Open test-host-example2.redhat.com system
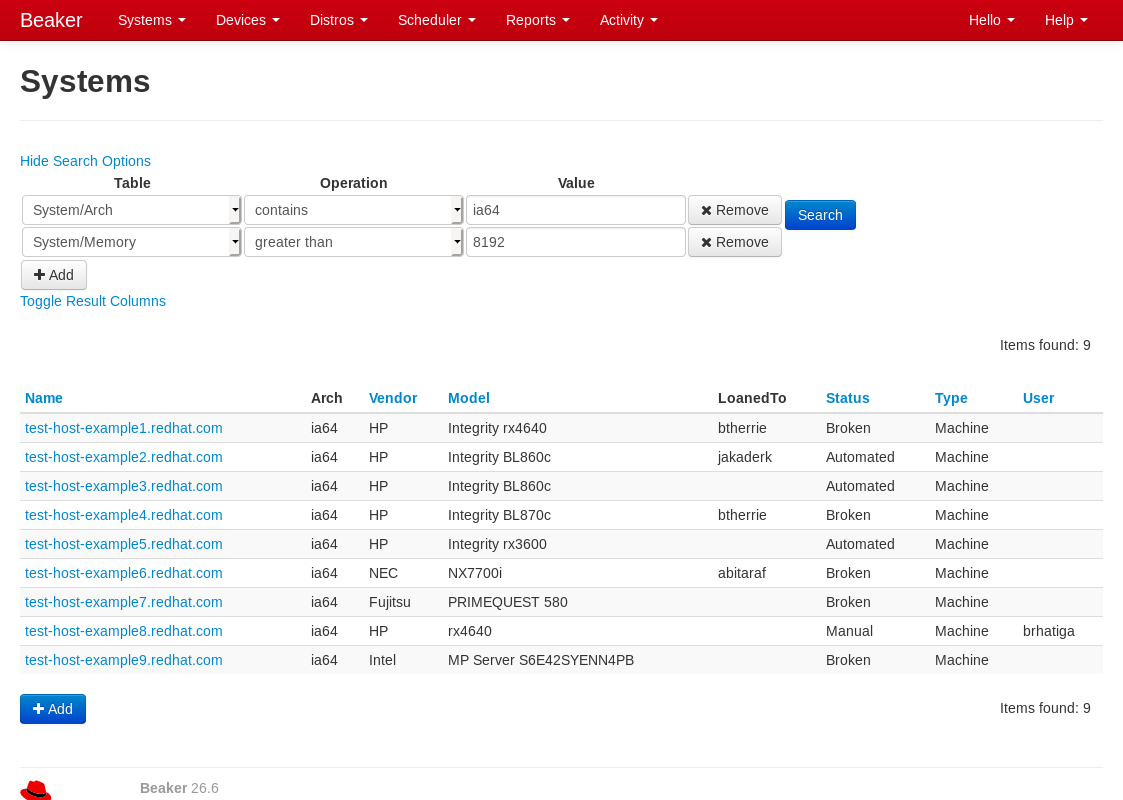The image size is (1123, 800). tap(123, 457)
